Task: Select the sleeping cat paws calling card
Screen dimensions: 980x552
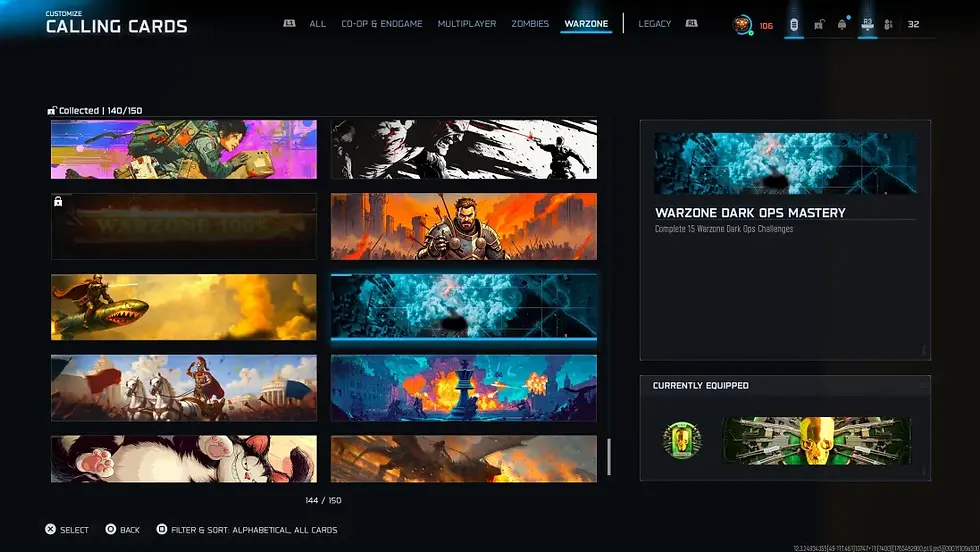Action: tap(184, 459)
